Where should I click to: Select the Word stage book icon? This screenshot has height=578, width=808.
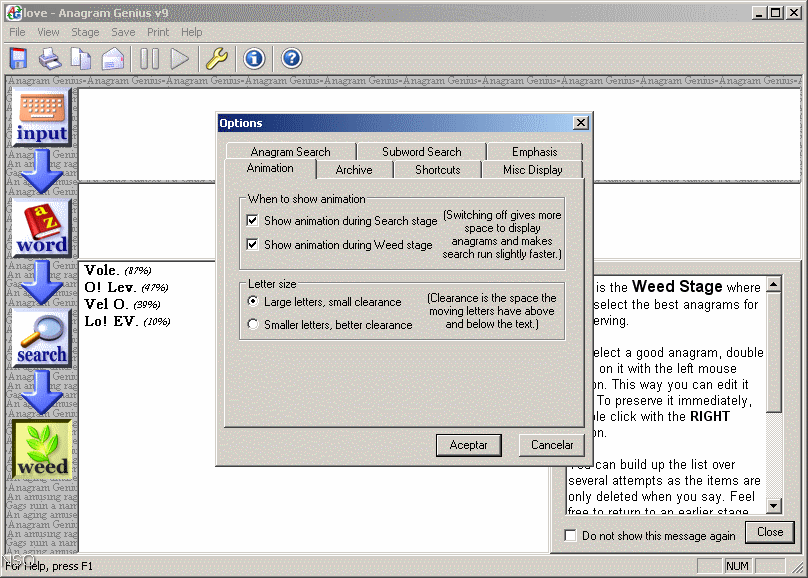42,227
